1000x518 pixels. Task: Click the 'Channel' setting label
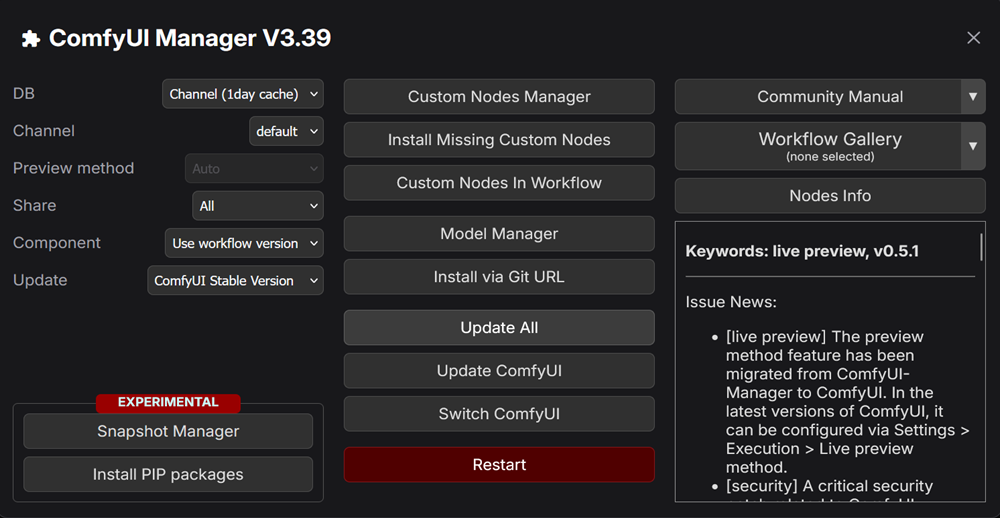click(43, 131)
